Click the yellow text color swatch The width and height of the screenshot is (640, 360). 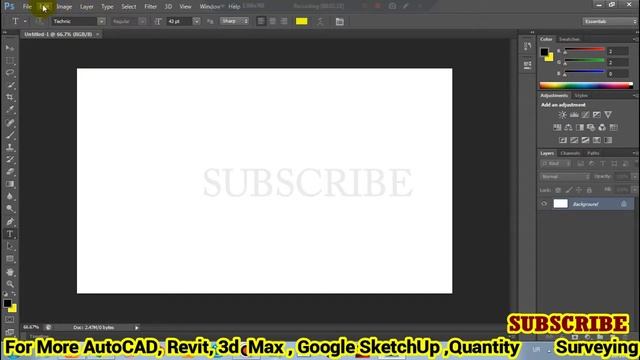point(302,21)
